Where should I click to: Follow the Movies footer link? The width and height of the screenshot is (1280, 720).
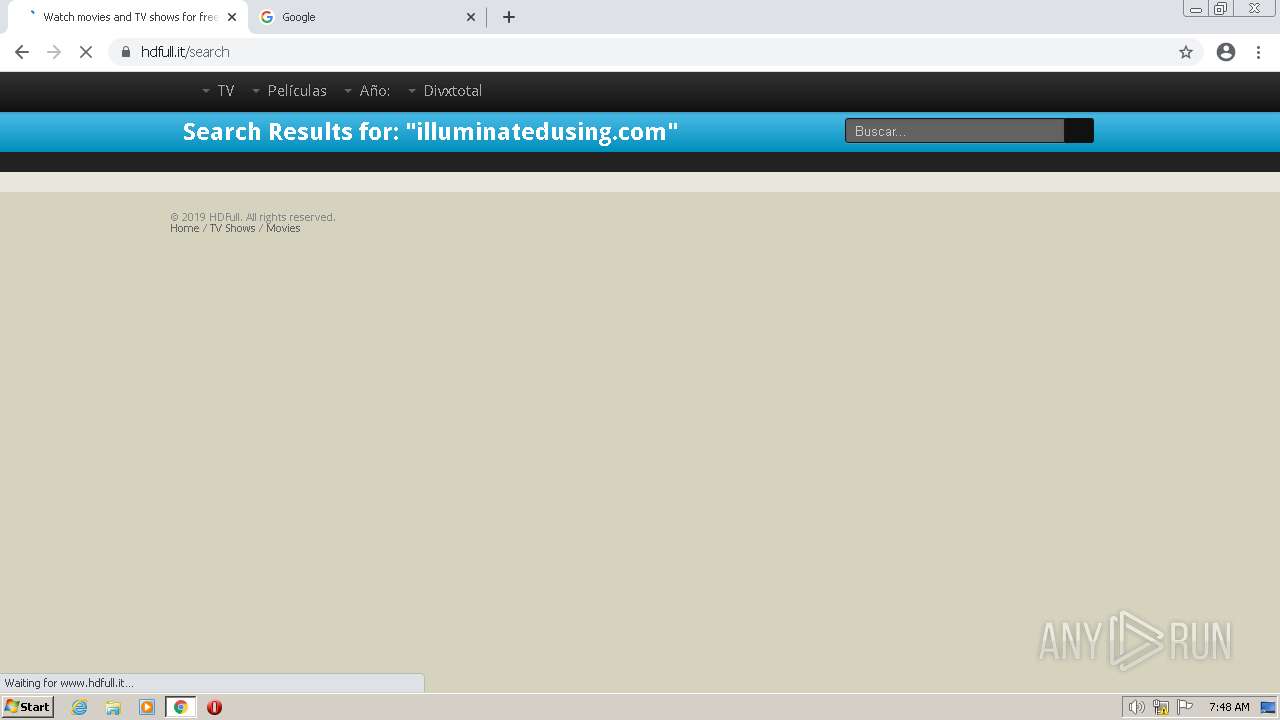coord(283,228)
